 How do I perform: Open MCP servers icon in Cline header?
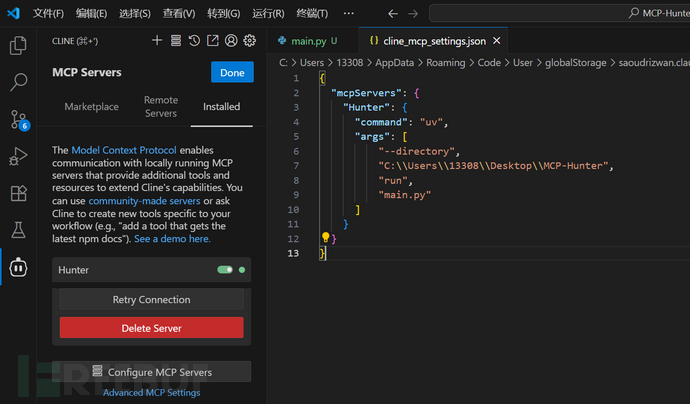tap(176, 40)
